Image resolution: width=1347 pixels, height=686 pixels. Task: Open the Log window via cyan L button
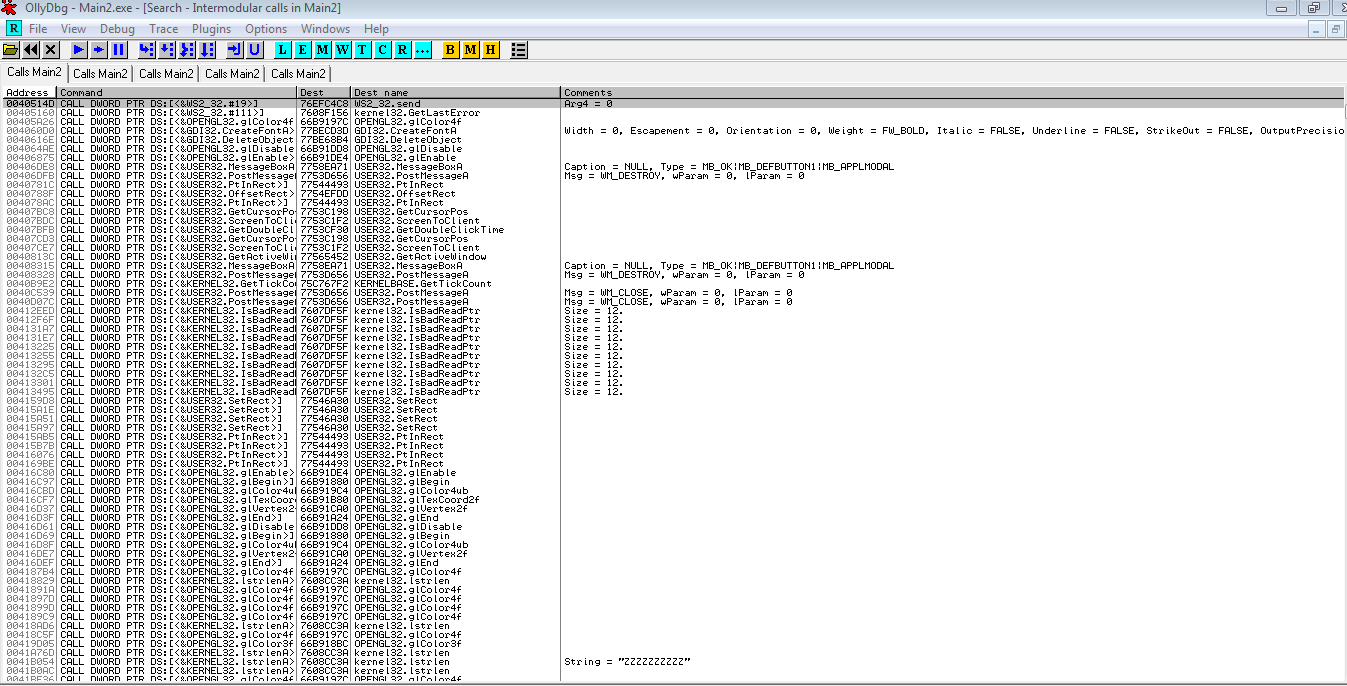tap(283, 49)
